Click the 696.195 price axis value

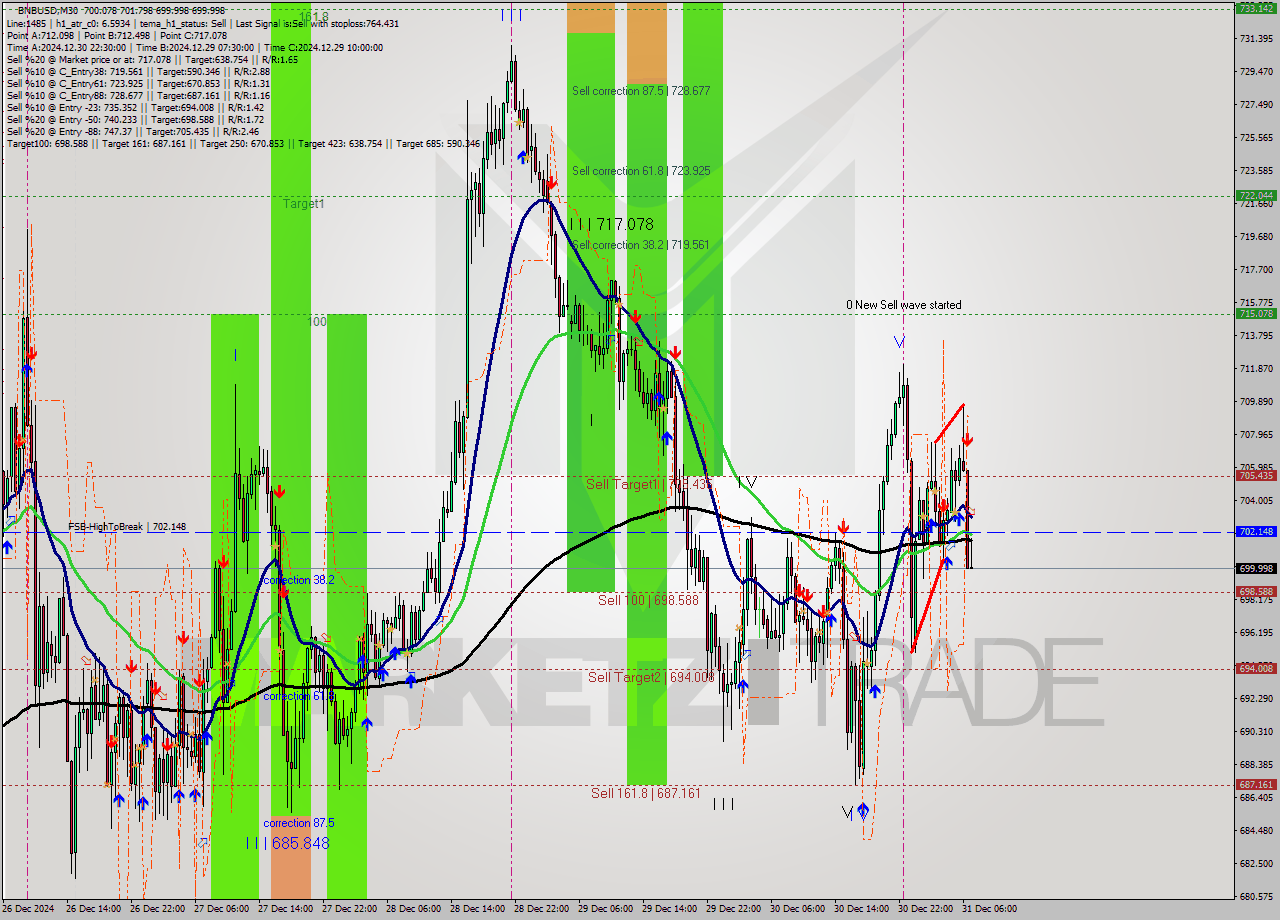click(1256, 632)
